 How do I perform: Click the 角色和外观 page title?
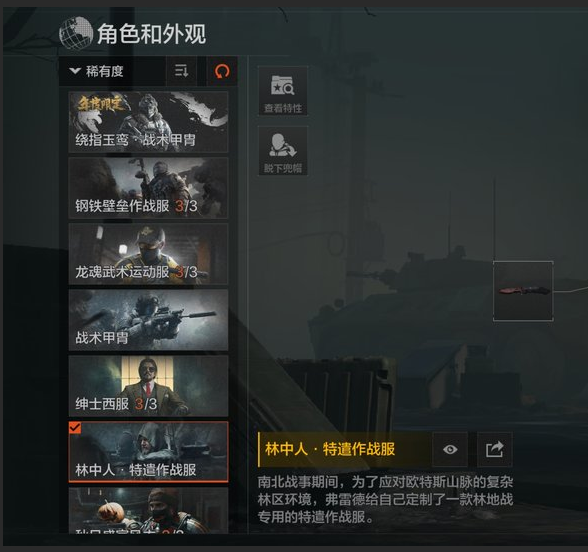click(x=152, y=34)
